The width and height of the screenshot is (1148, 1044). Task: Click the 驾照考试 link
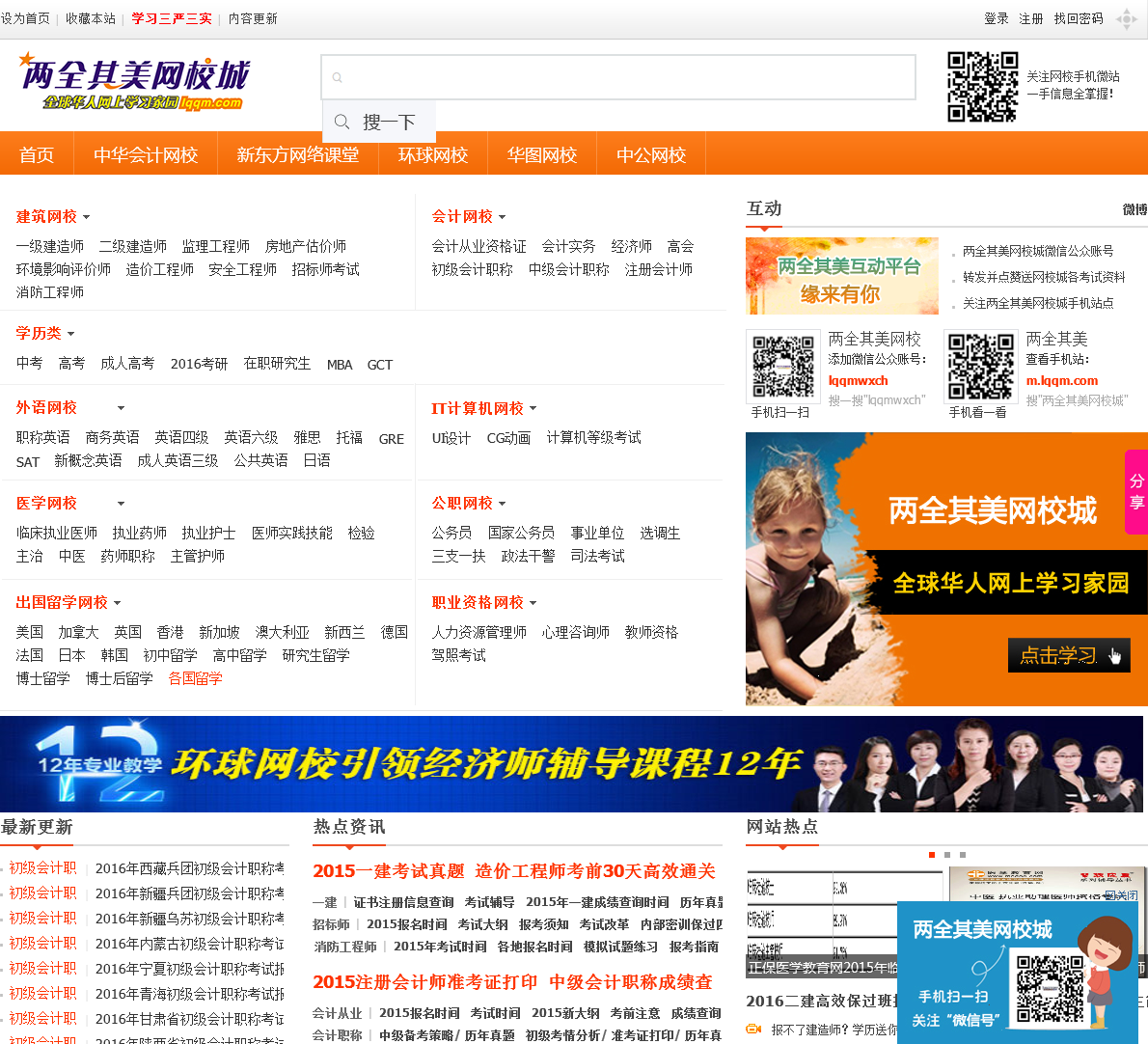[458, 656]
